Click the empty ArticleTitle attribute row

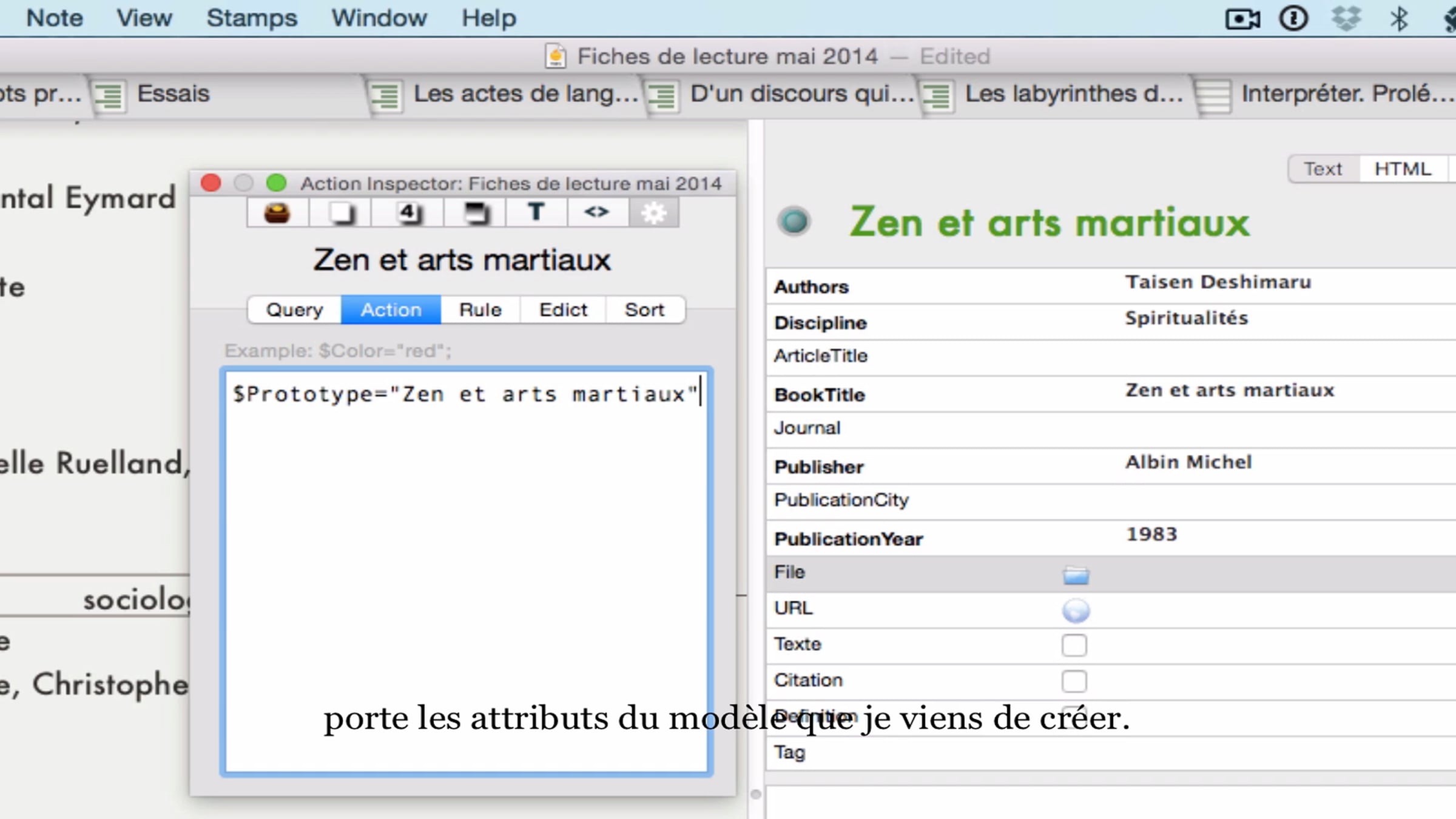(1111, 357)
